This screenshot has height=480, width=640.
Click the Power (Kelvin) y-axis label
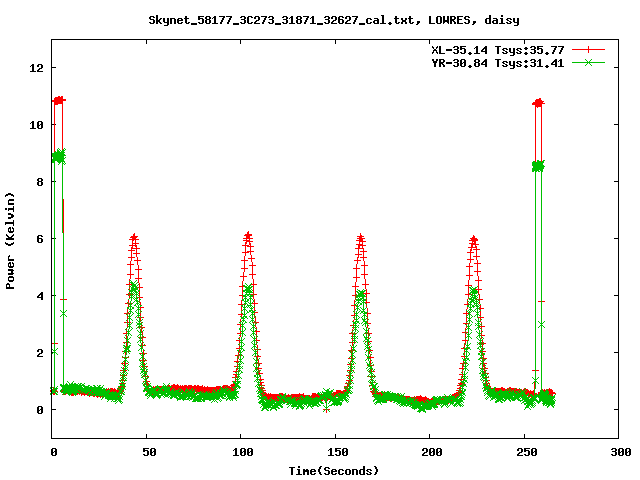click(10, 241)
